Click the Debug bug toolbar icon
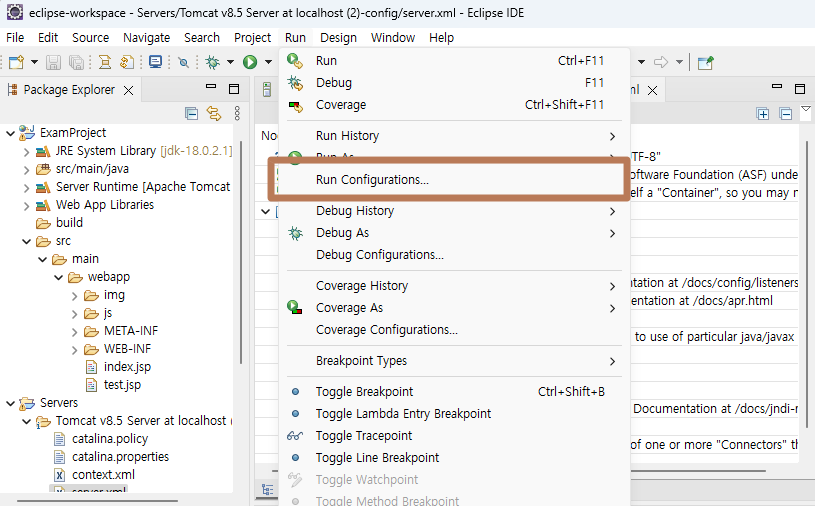Image resolution: width=815 pixels, height=506 pixels. tap(212, 62)
